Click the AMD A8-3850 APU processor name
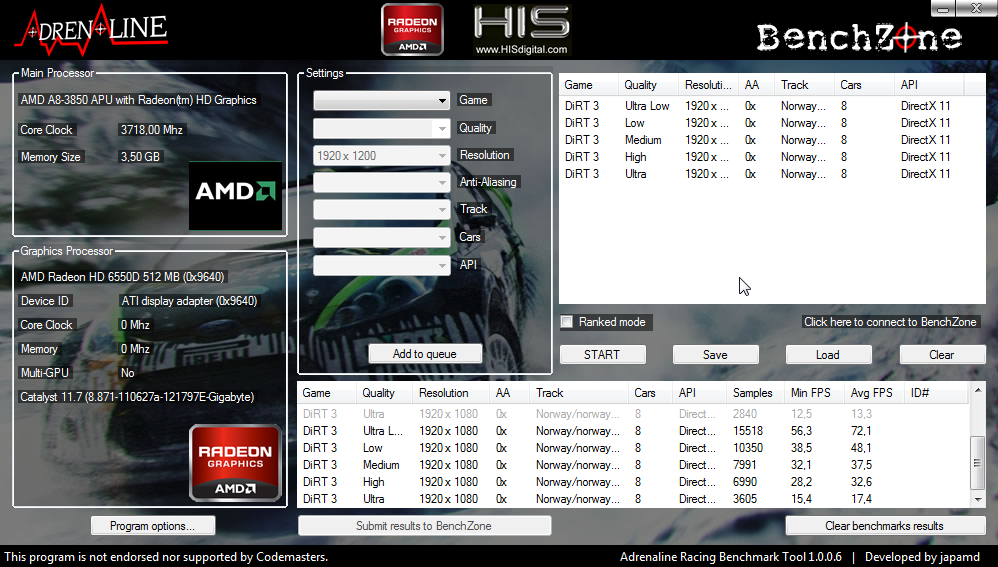998x567 pixels. pos(139,100)
